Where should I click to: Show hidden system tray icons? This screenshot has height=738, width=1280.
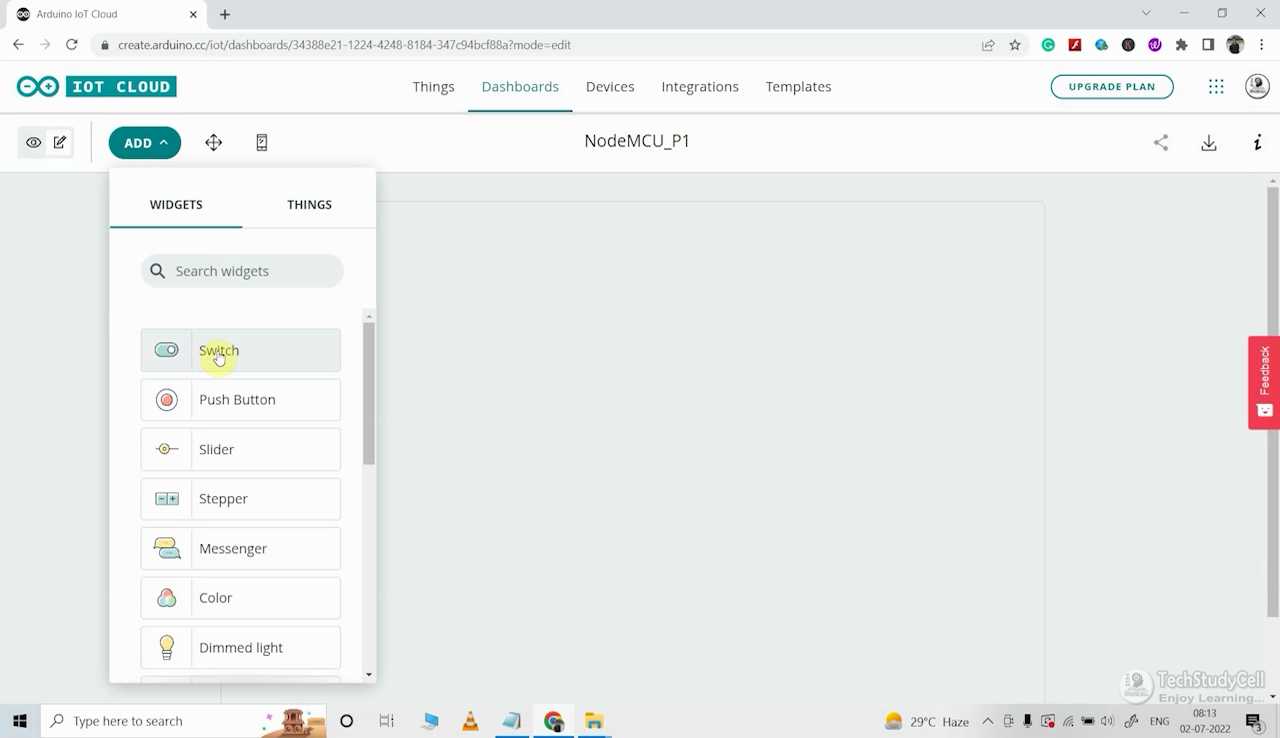coord(987,720)
